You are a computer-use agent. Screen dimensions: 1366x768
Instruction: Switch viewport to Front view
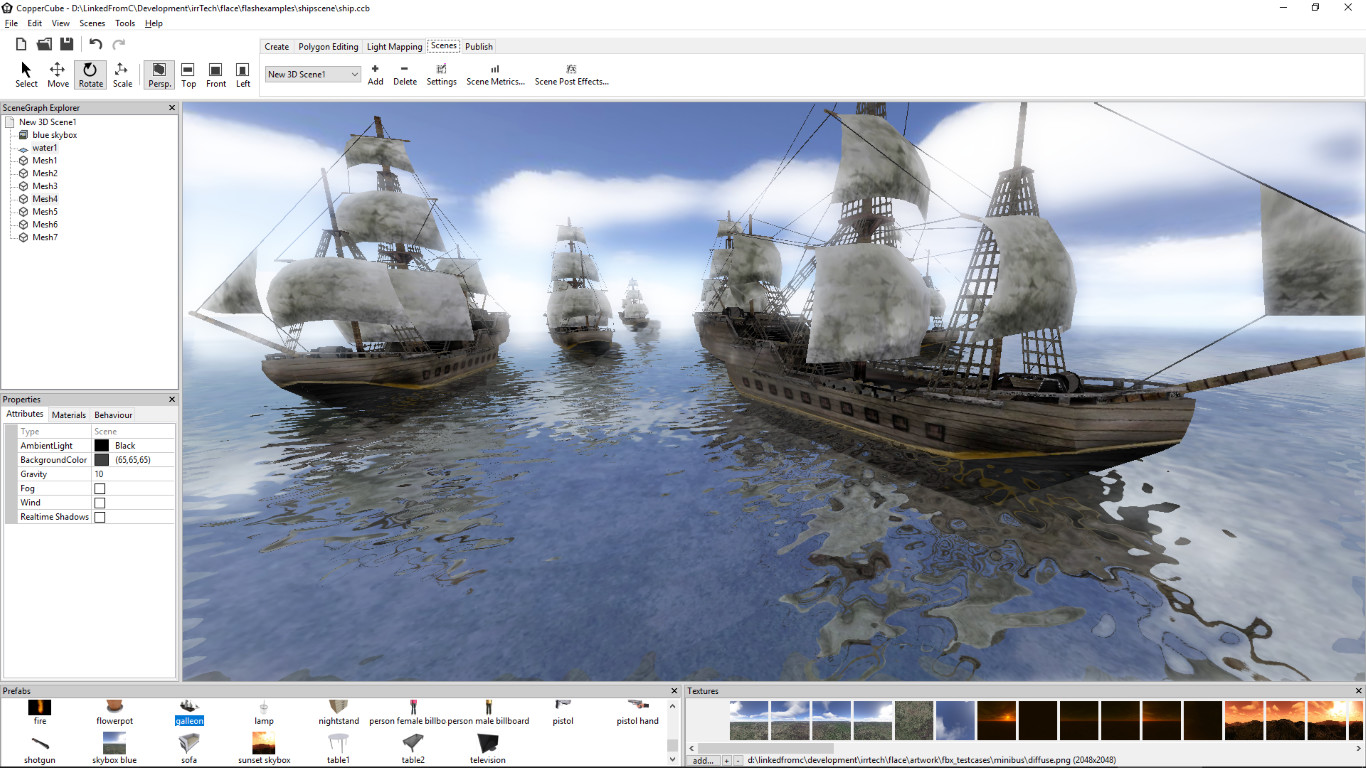(x=215, y=74)
